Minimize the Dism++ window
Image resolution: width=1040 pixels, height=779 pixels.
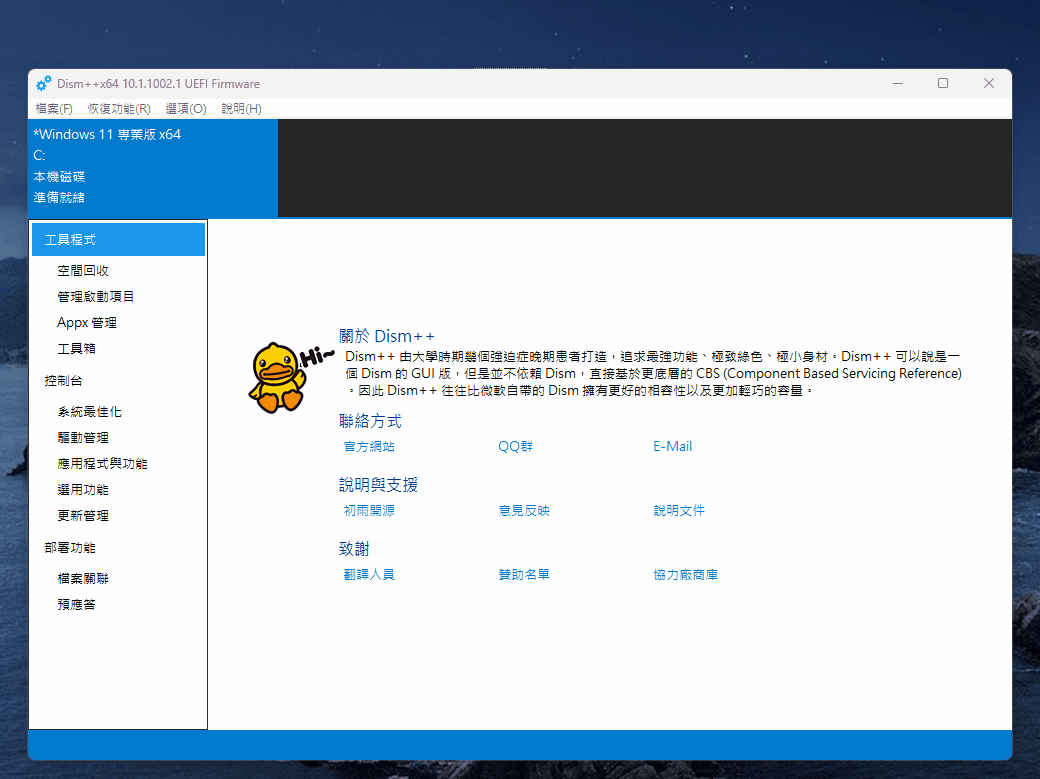click(898, 84)
